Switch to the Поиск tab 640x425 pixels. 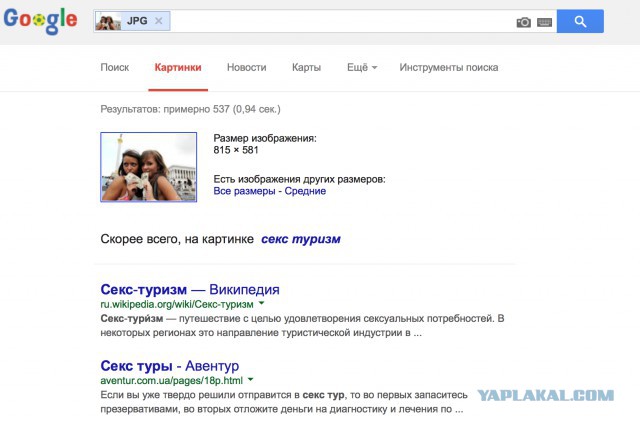(115, 67)
